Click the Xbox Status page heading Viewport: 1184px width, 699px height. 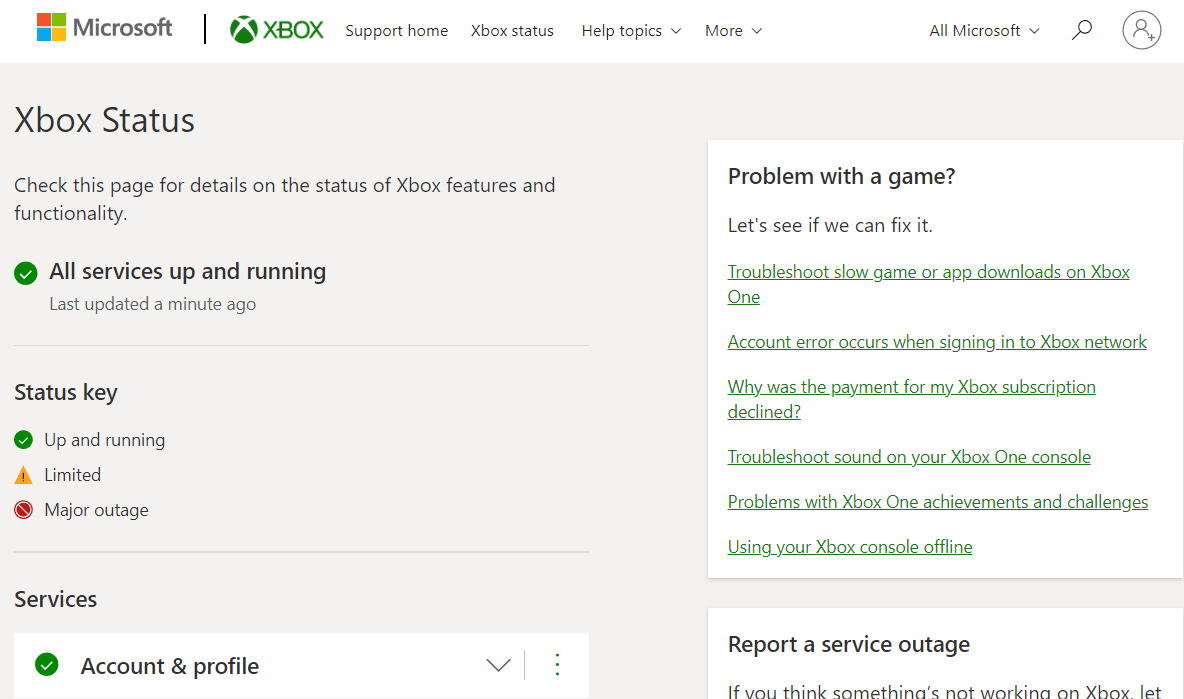click(x=104, y=120)
